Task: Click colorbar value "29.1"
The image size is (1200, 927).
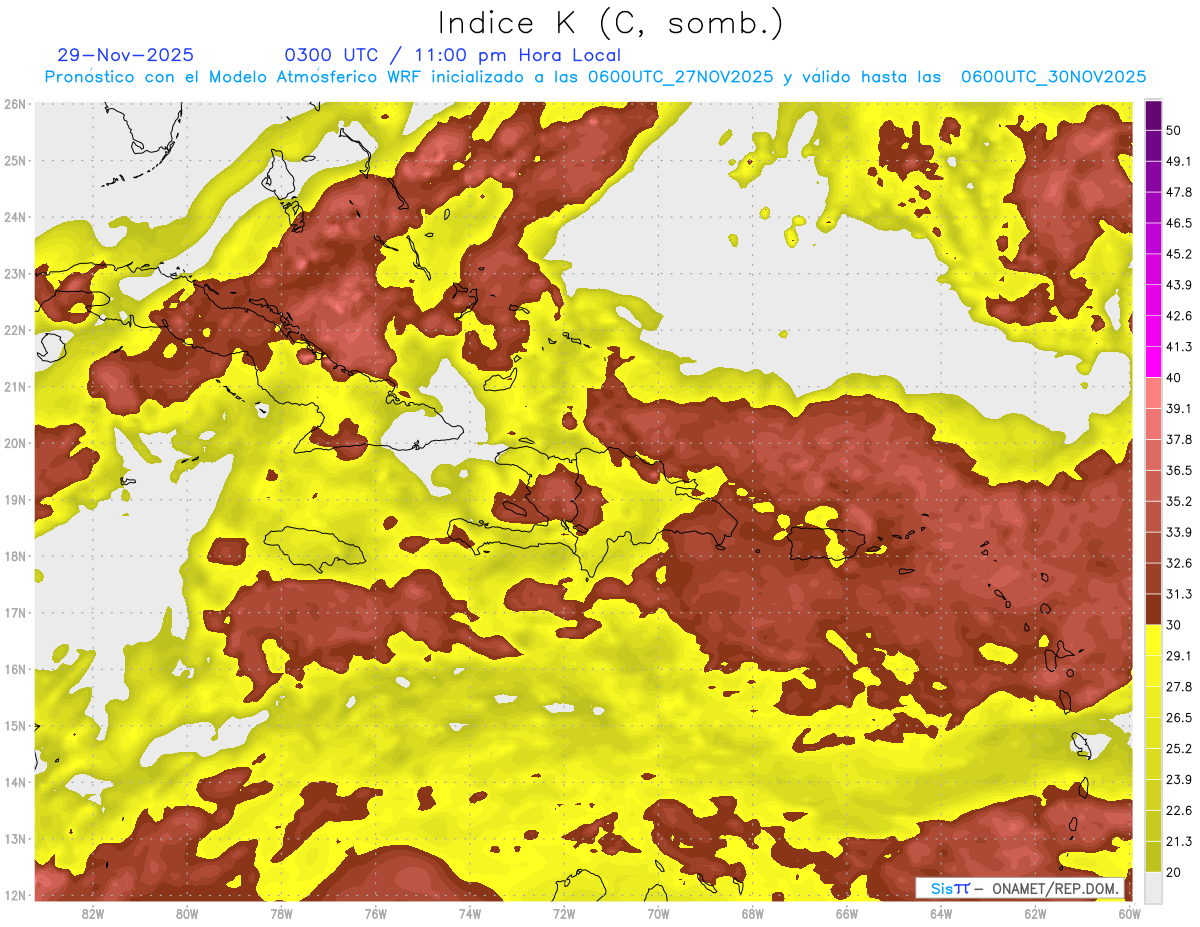Action: 1178,656
